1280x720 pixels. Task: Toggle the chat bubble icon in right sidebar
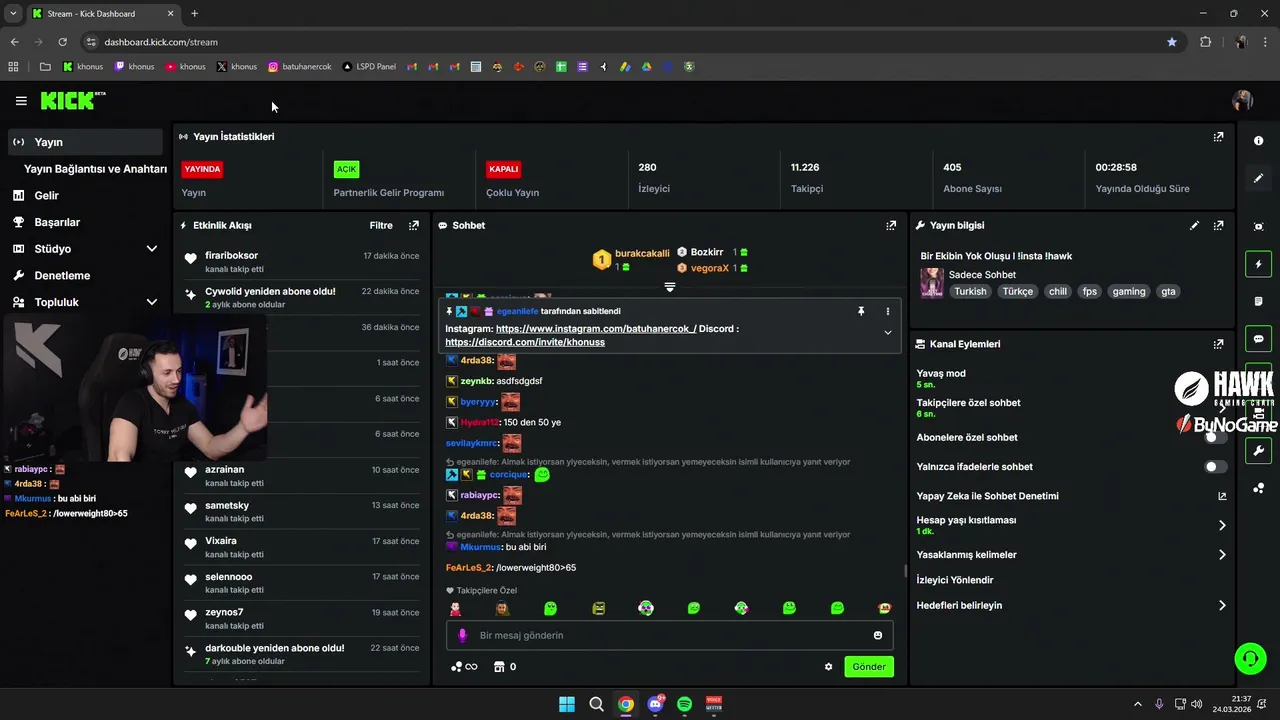pos(1258,339)
